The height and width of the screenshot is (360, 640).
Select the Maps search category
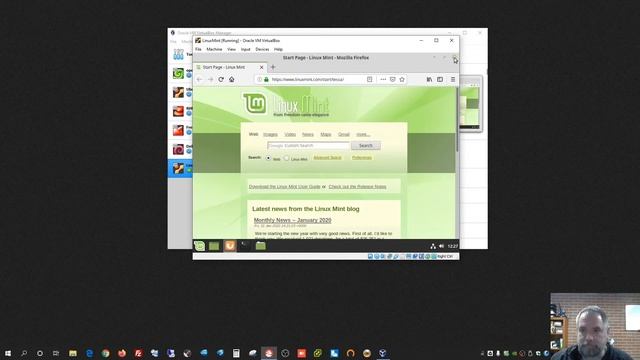point(326,134)
